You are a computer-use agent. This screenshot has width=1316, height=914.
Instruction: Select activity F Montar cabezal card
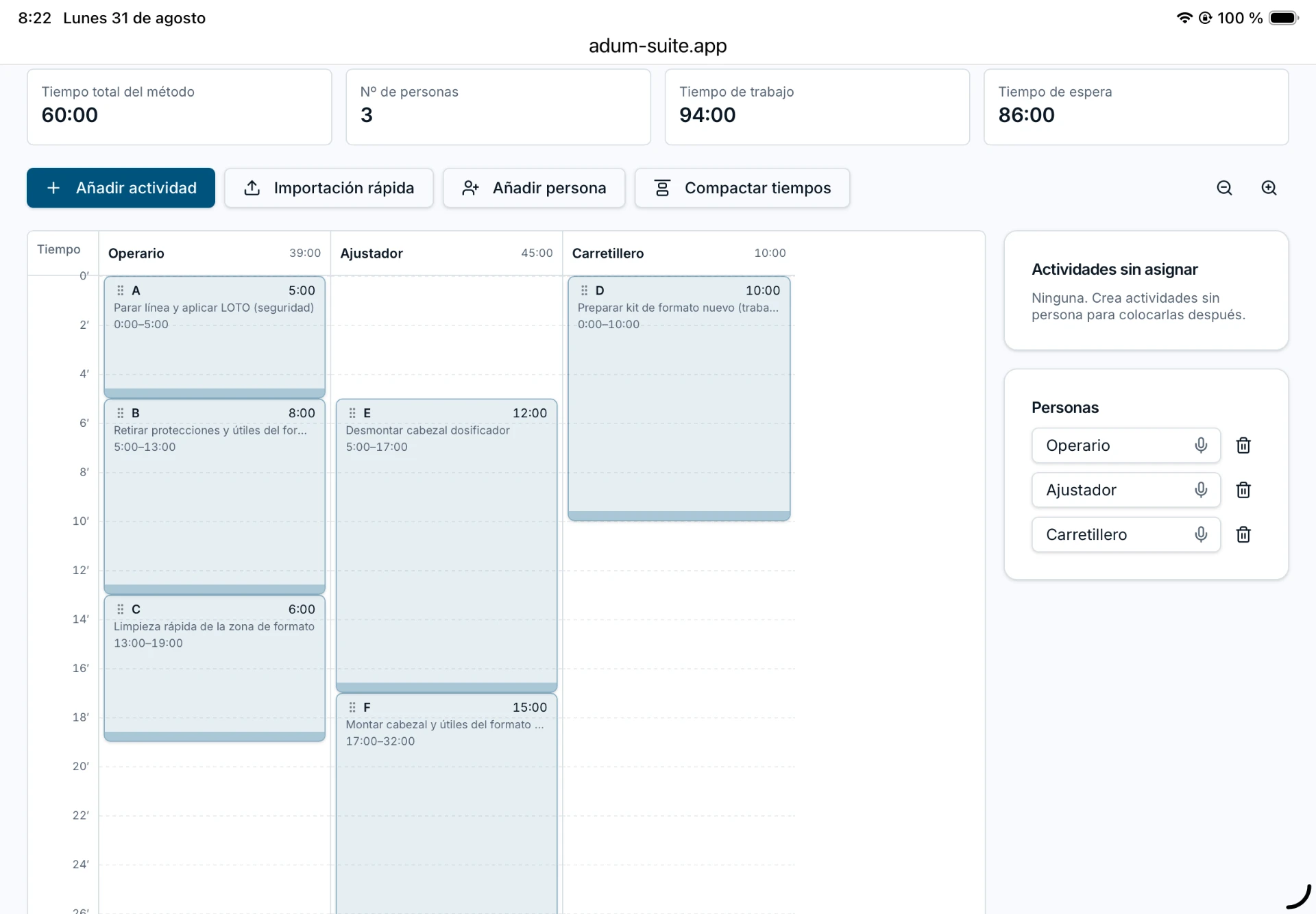pos(446,804)
